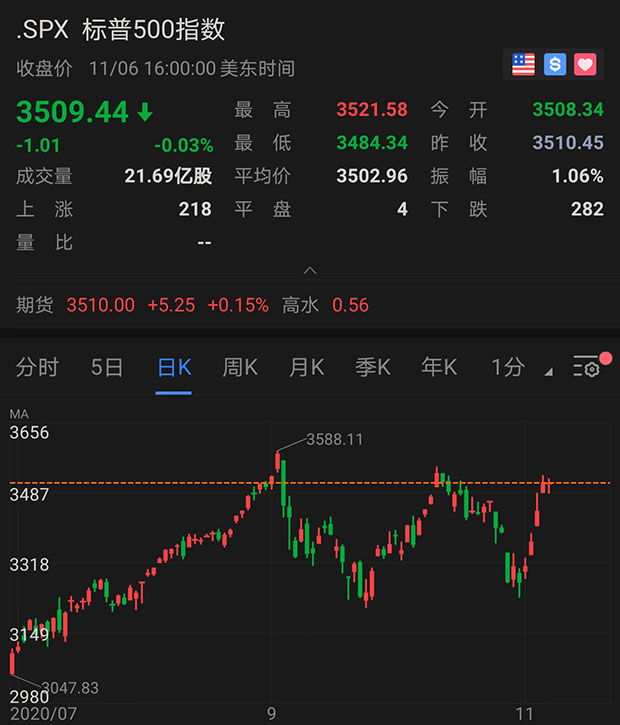This screenshot has width=620, height=725.
Task: Tap the futures change +5.25
Action: pos(172,305)
